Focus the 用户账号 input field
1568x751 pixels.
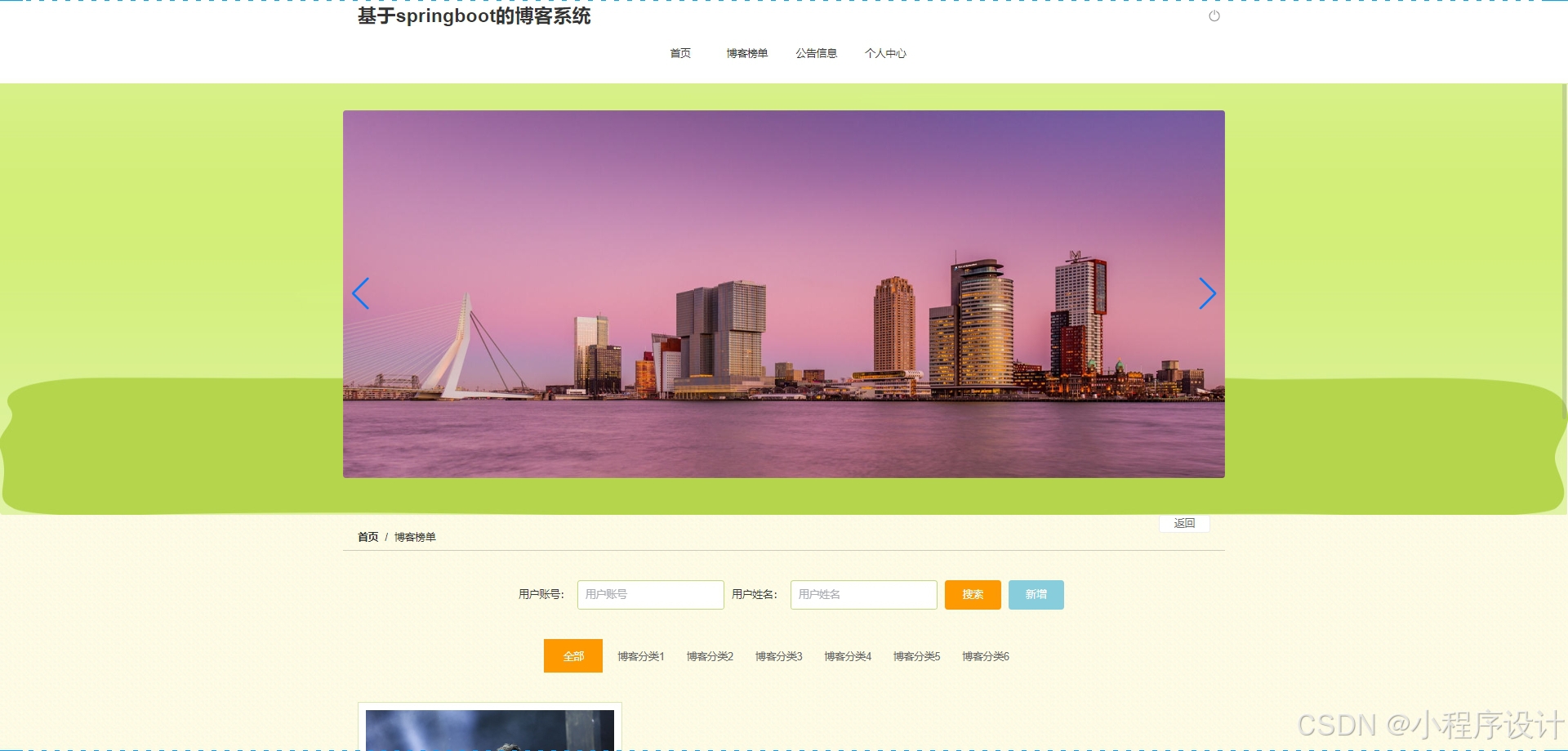coord(650,595)
